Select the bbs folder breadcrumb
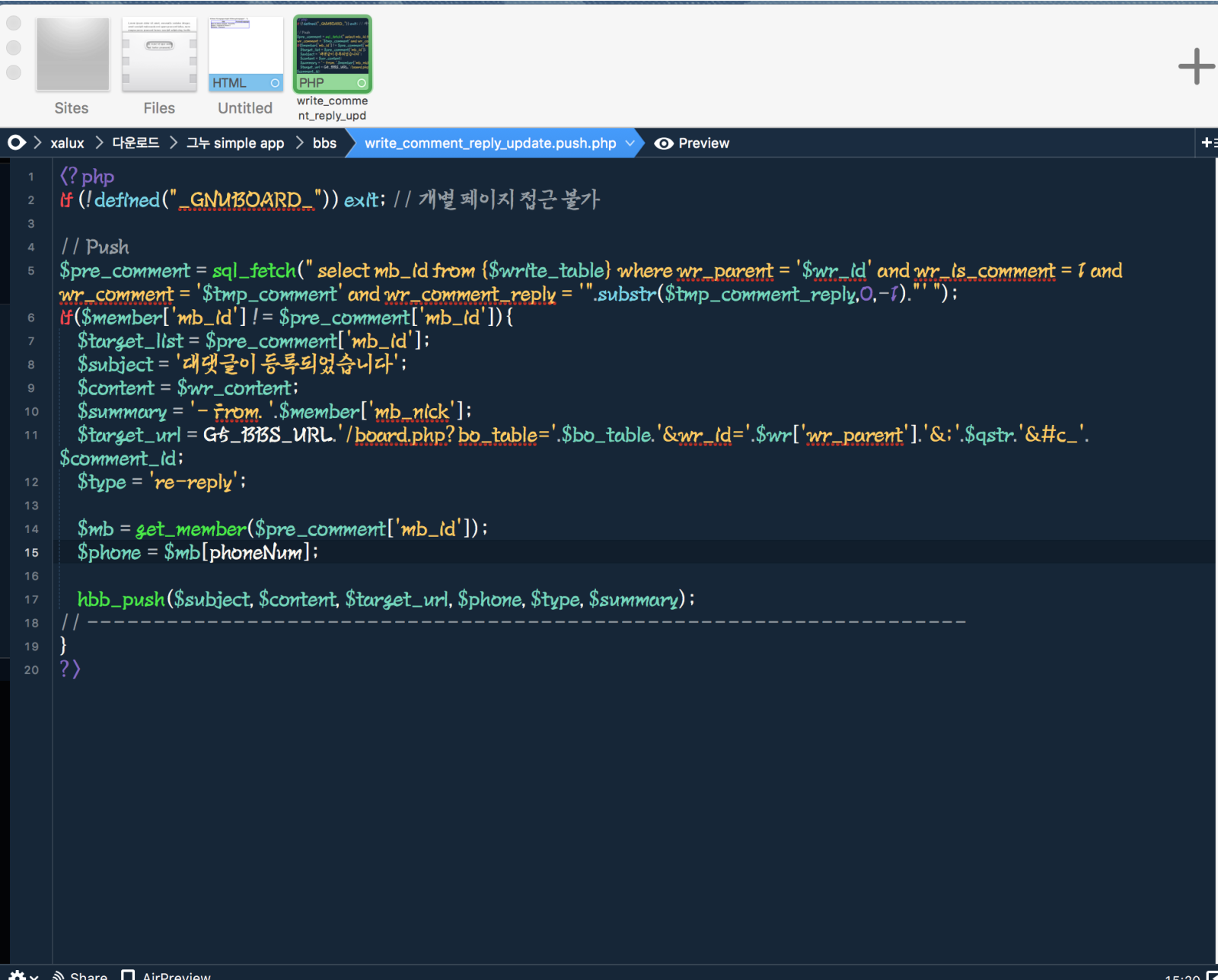 [x=324, y=143]
